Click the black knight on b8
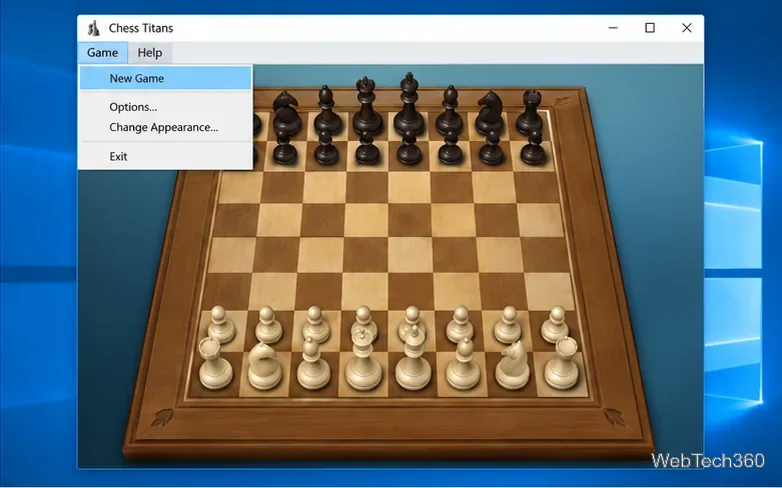This screenshot has height=488, width=782. tap(286, 112)
